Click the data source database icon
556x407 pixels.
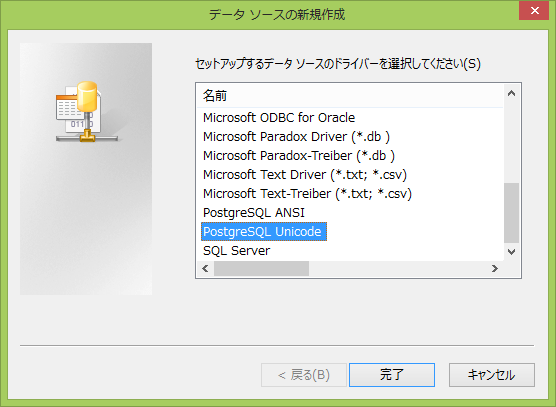[87, 112]
